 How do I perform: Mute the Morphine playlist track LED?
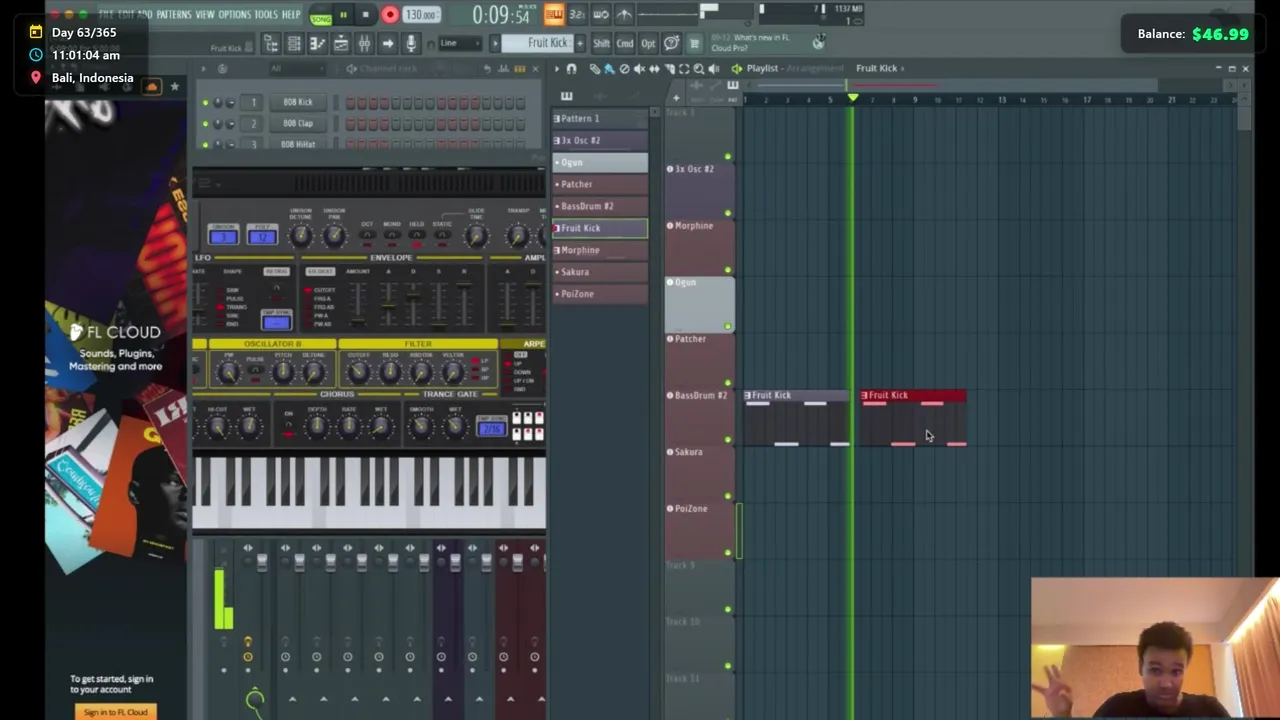(x=728, y=270)
